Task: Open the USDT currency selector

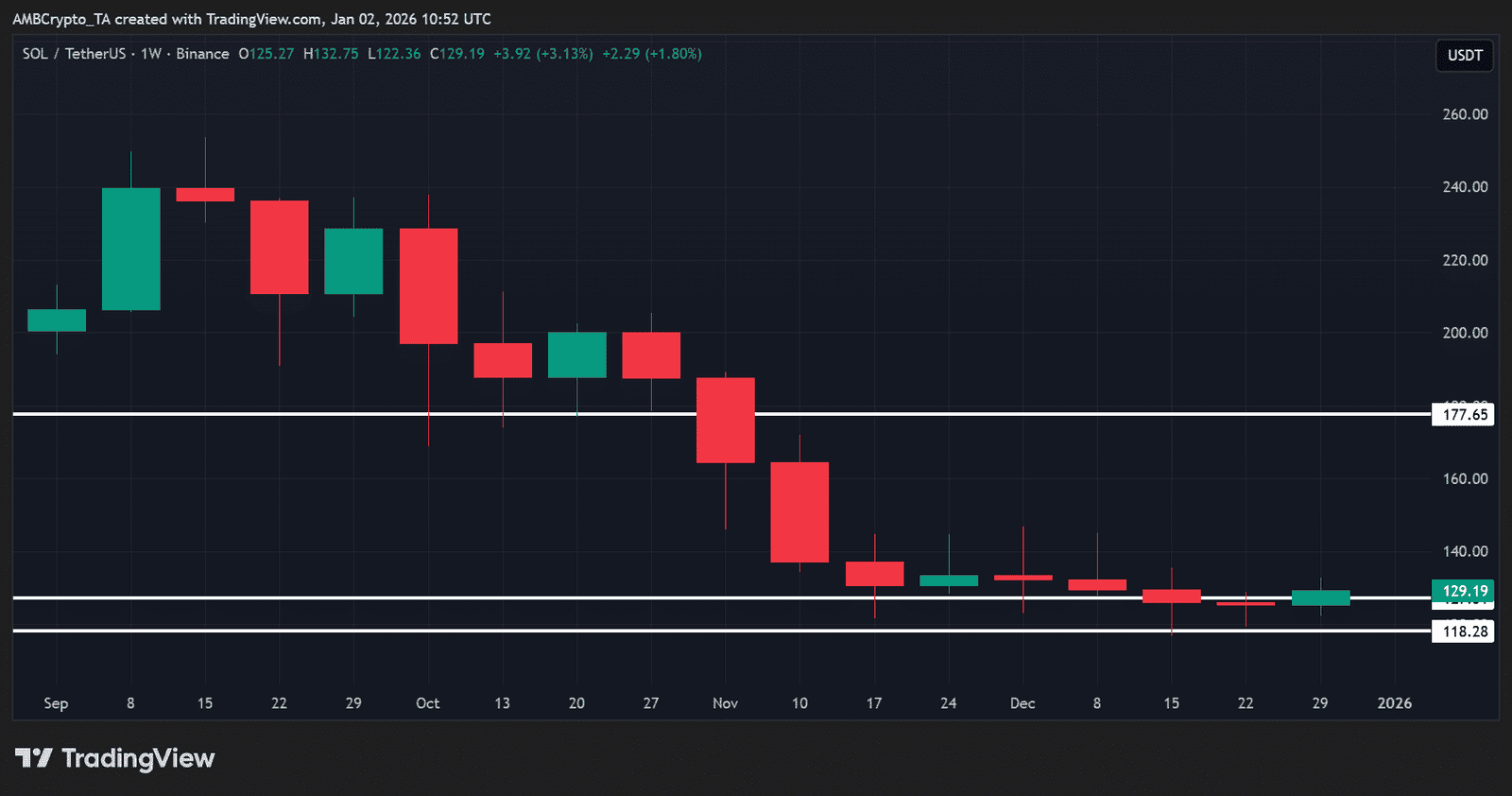Action: click(1465, 55)
